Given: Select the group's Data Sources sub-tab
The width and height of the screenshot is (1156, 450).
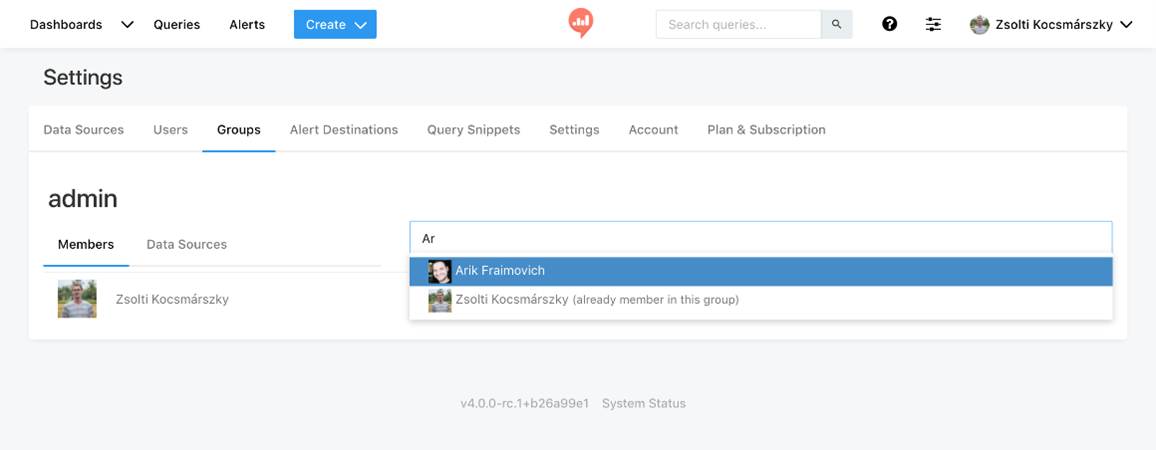Looking at the screenshot, I should point(187,244).
